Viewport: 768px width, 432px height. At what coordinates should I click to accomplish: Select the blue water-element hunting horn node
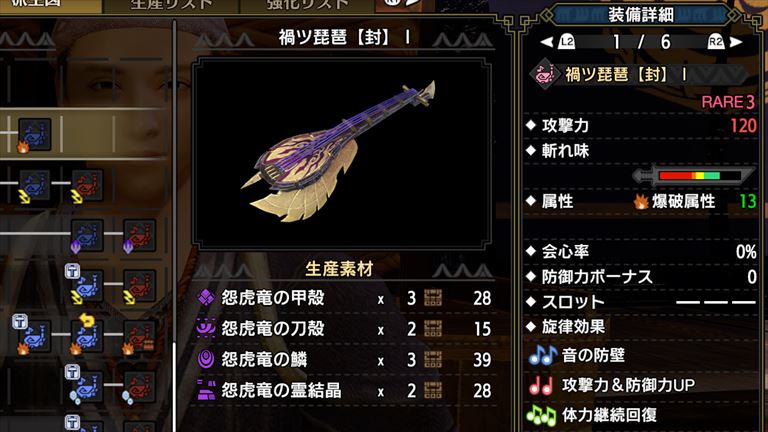(87, 387)
